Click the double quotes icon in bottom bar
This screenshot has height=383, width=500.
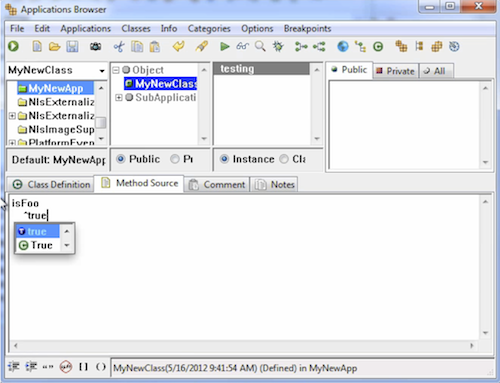48,367
